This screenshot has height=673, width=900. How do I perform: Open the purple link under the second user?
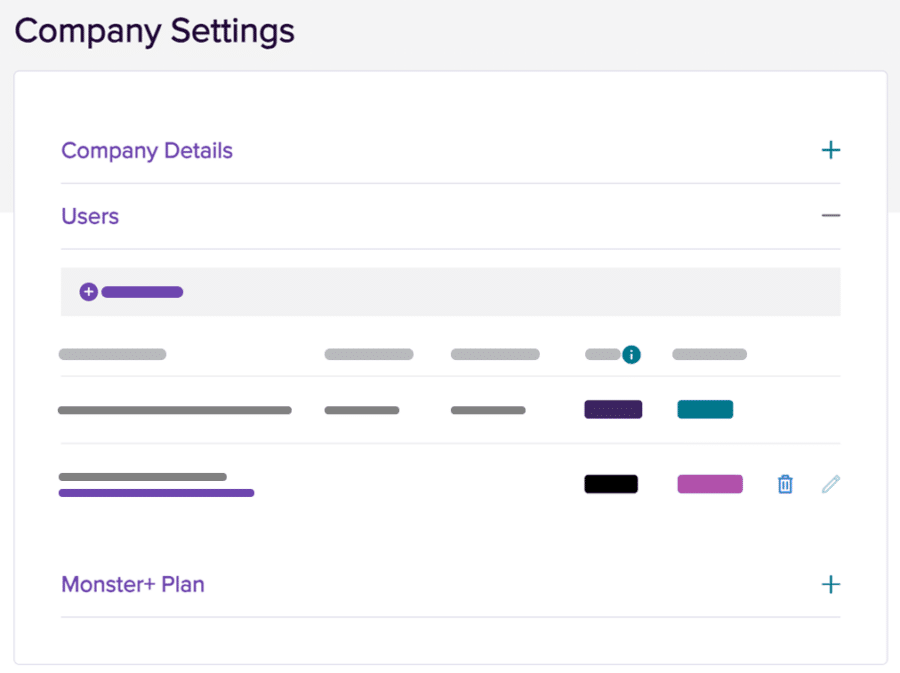pos(156,493)
